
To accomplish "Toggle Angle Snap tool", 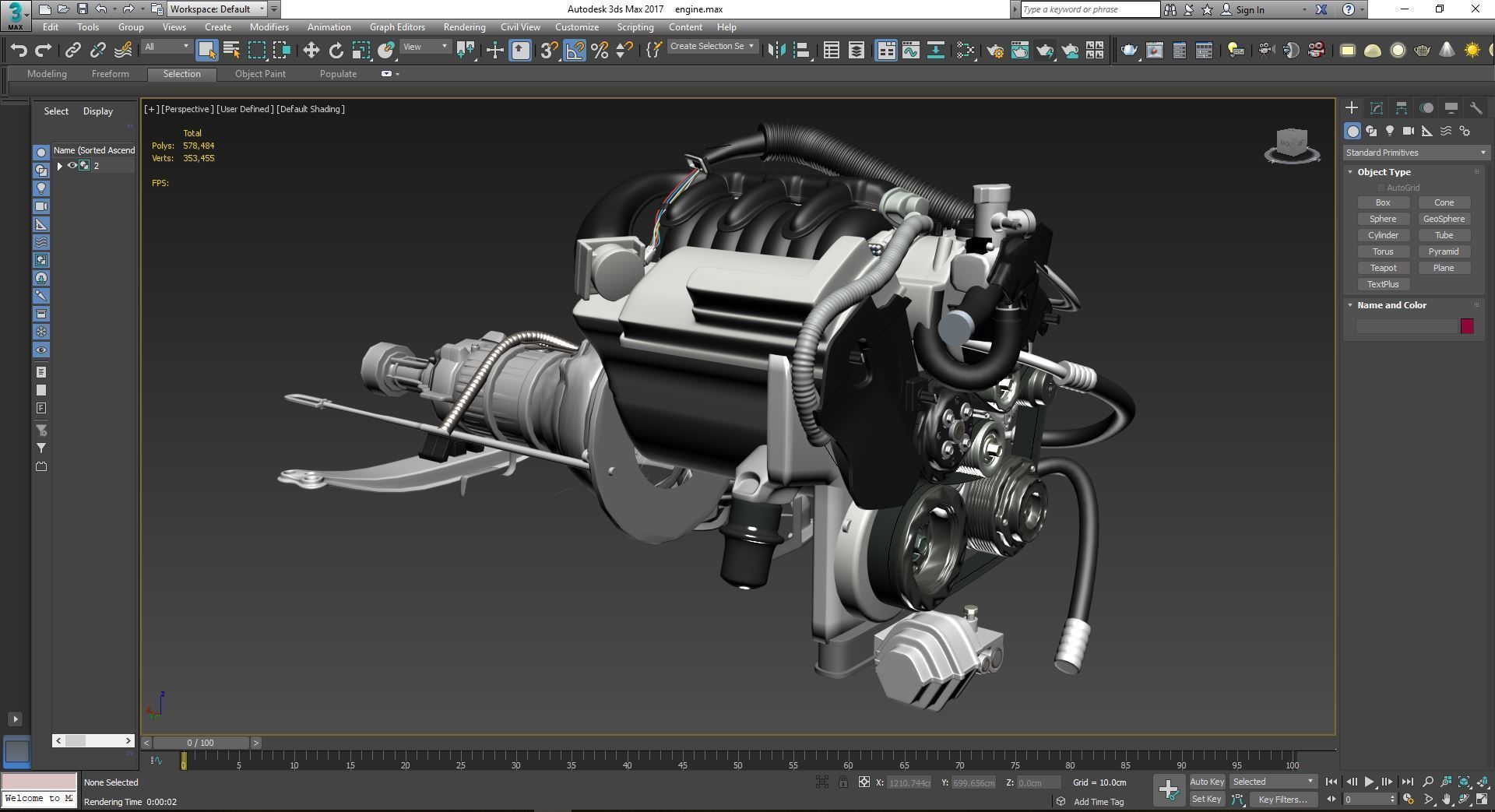I will pos(575,51).
